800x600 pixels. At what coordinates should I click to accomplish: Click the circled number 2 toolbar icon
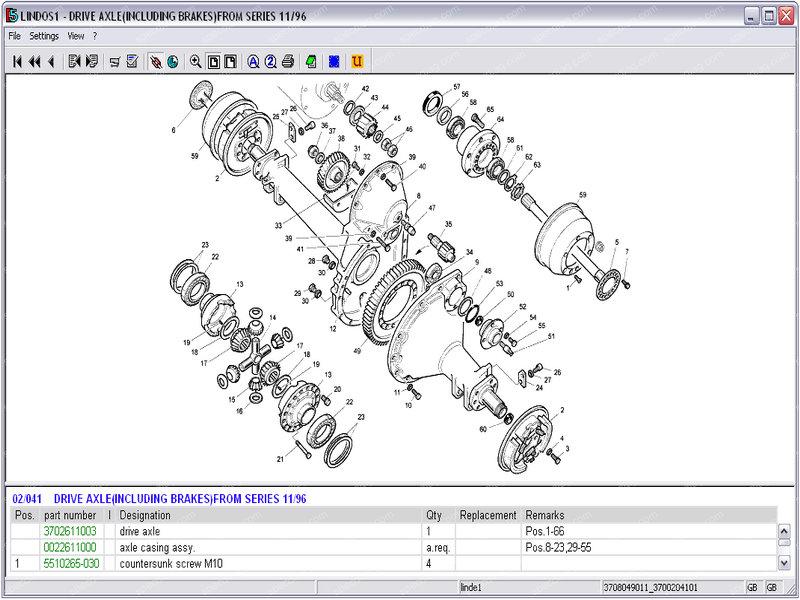click(271, 62)
